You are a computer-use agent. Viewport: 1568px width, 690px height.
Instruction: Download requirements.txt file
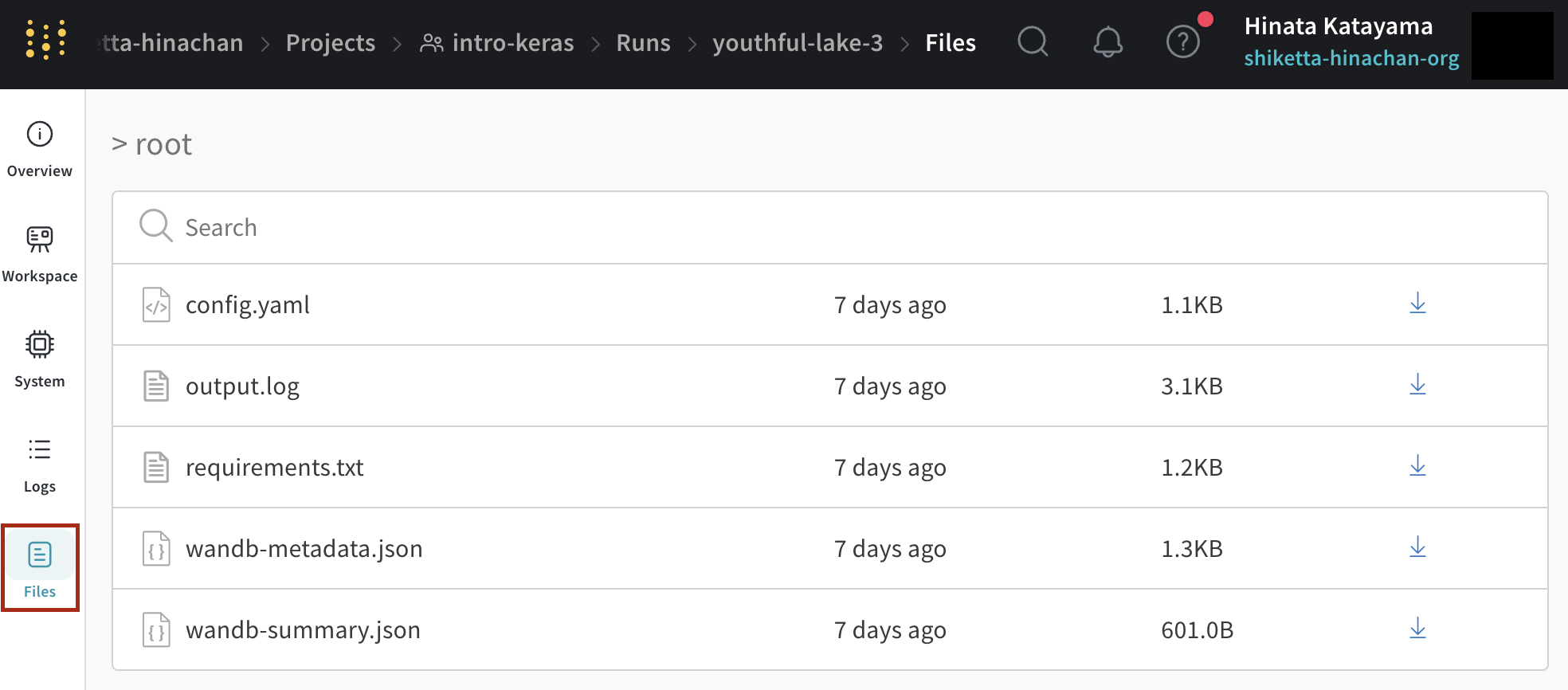(1417, 466)
